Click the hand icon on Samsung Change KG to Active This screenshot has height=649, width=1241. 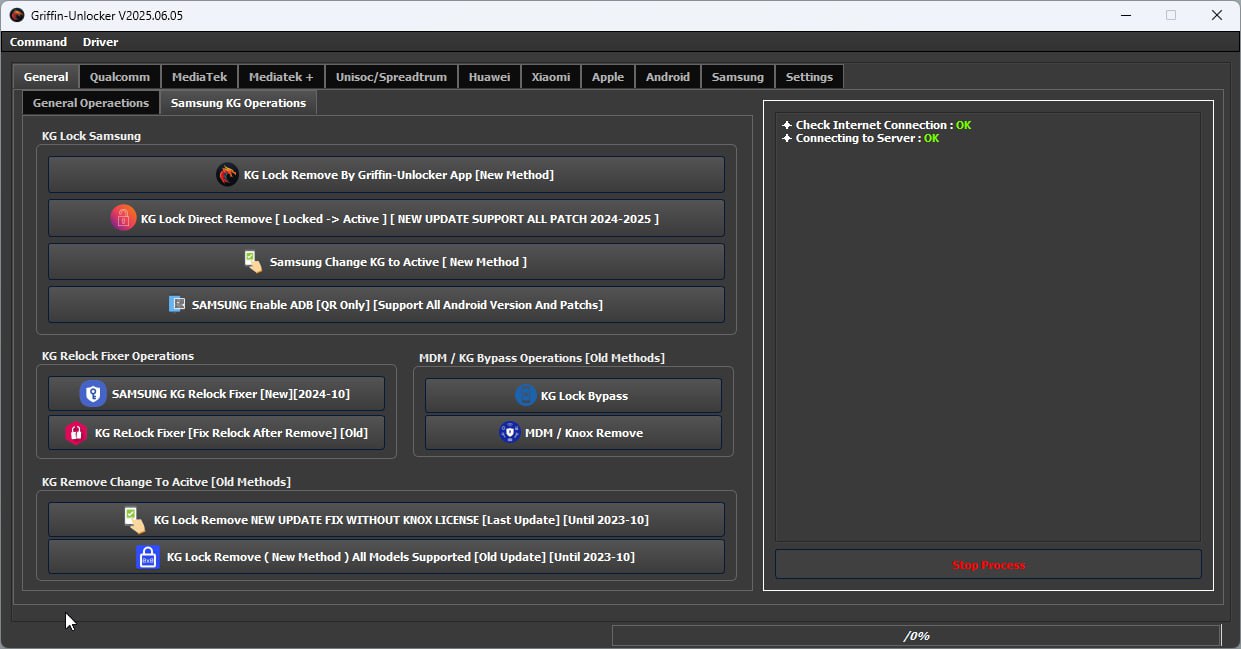(253, 262)
